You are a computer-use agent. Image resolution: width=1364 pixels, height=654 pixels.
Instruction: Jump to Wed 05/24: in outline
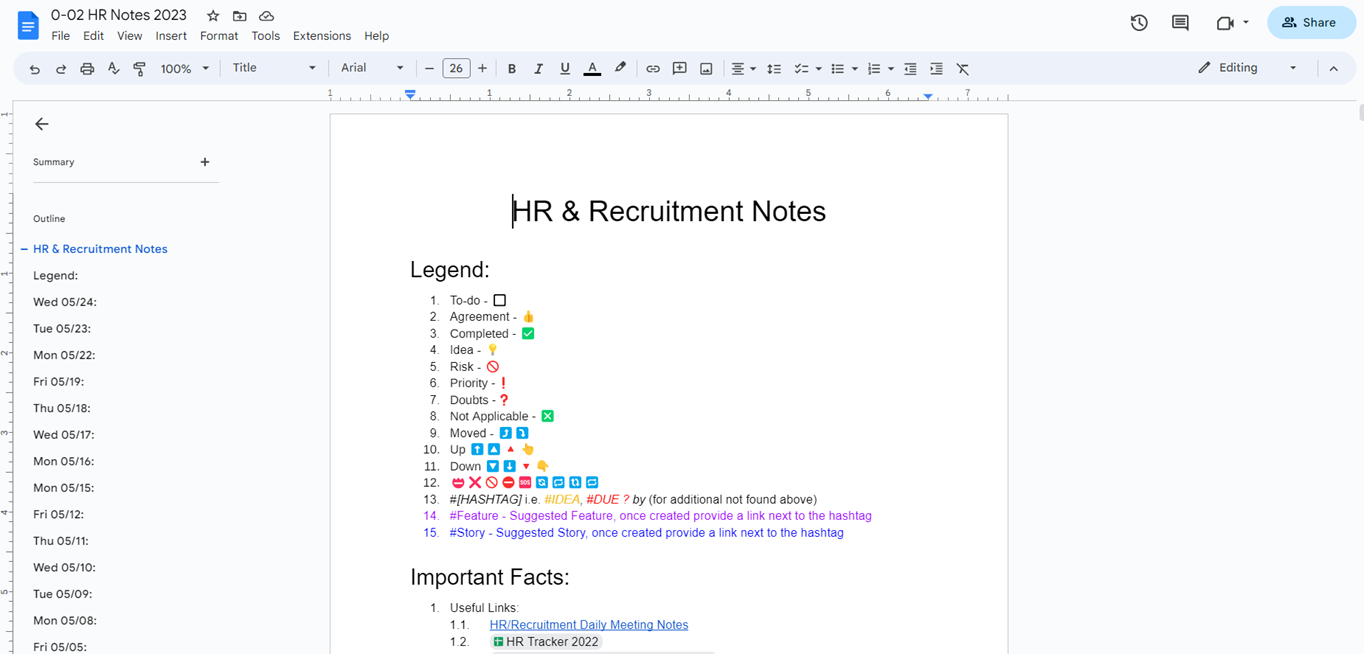coord(65,302)
